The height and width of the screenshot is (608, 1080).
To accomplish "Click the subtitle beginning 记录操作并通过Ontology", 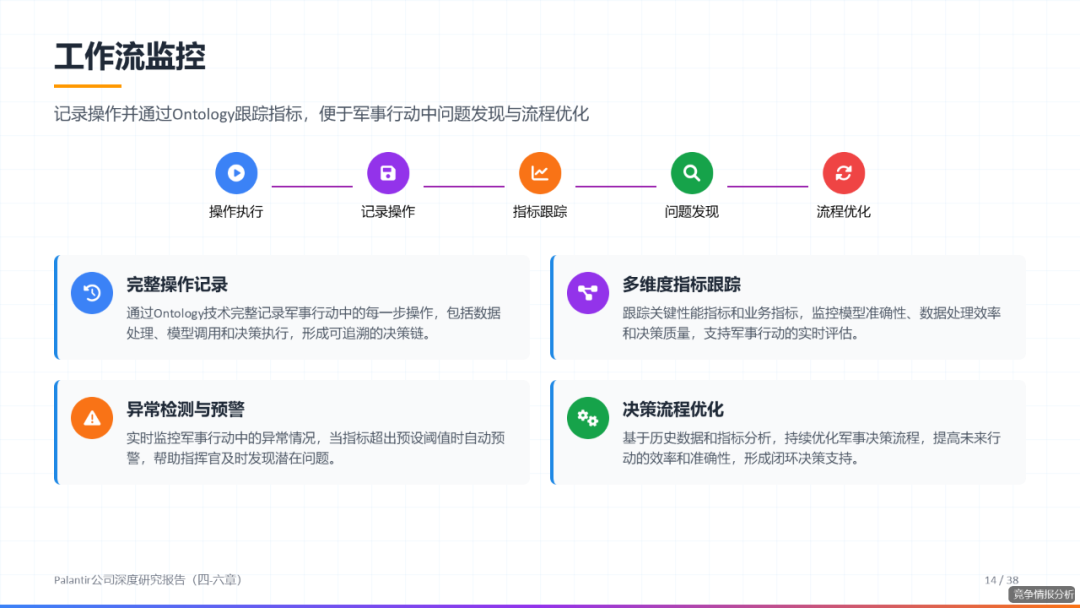I will pyautogui.click(x=321, y=114).
